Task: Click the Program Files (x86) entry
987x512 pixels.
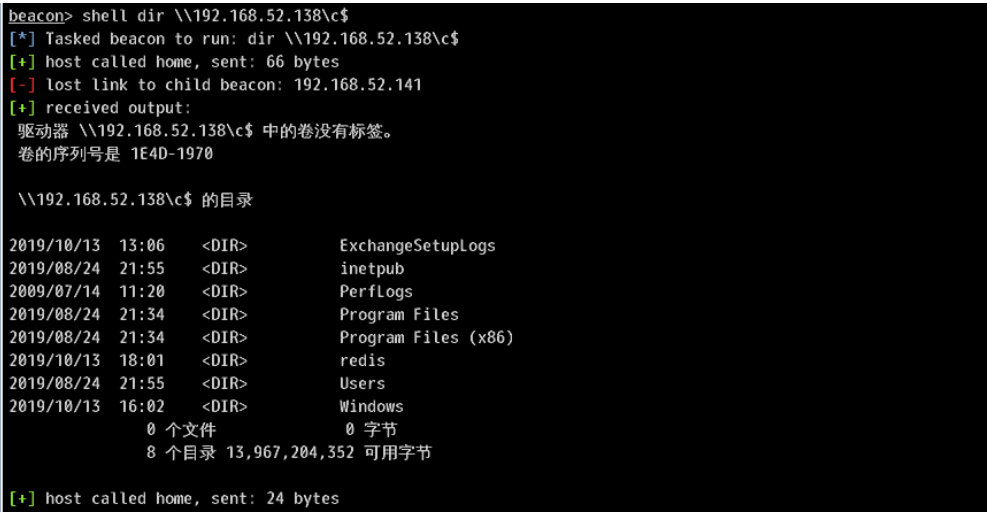Action: (x=426, y=338)
